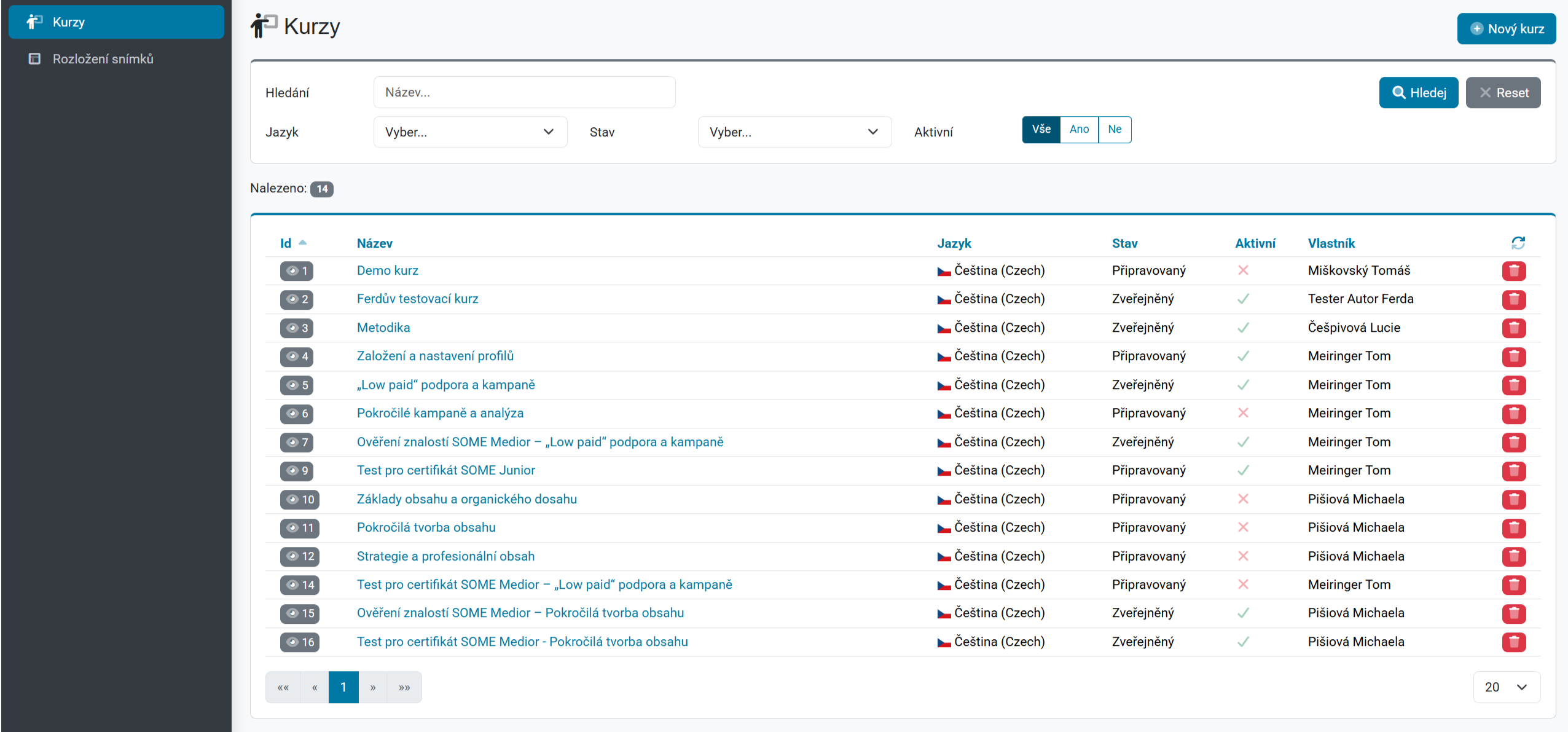Refresh the courses table
1568x732 pixels.
tap(1518, 243)
